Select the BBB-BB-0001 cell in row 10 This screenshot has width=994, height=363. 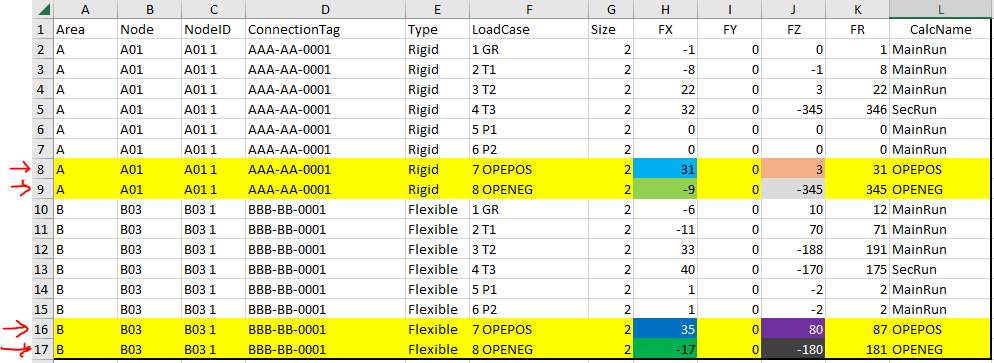[325, 209]
